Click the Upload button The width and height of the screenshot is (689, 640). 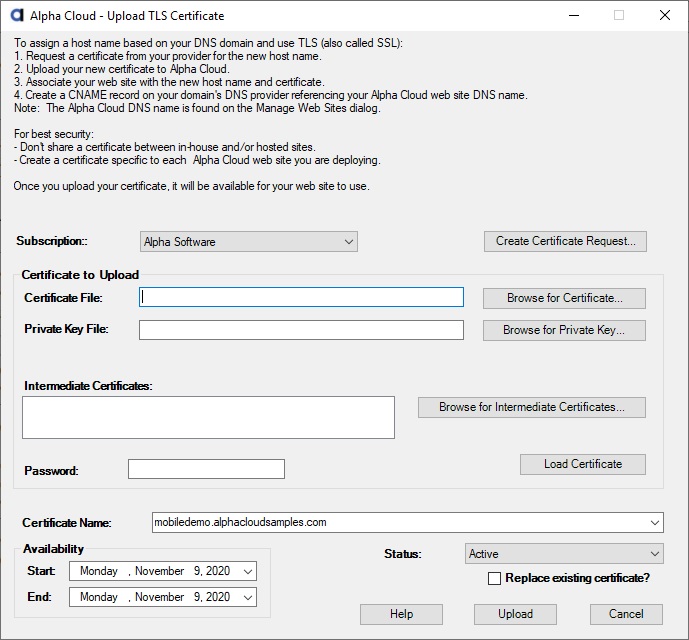click(515, 614)
